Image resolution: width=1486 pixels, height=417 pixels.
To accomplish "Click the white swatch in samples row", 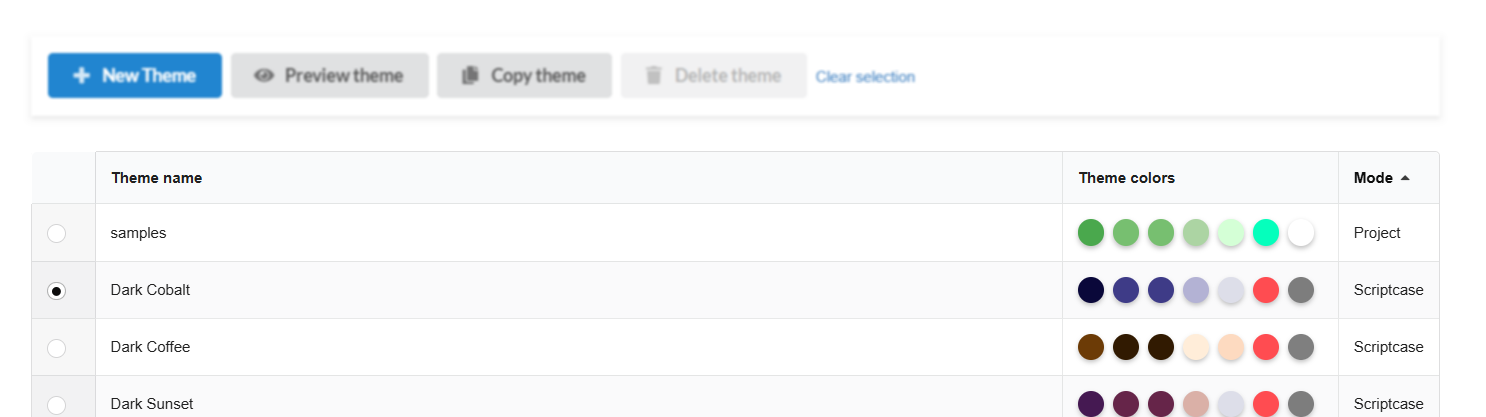I will coord(1301,233).
